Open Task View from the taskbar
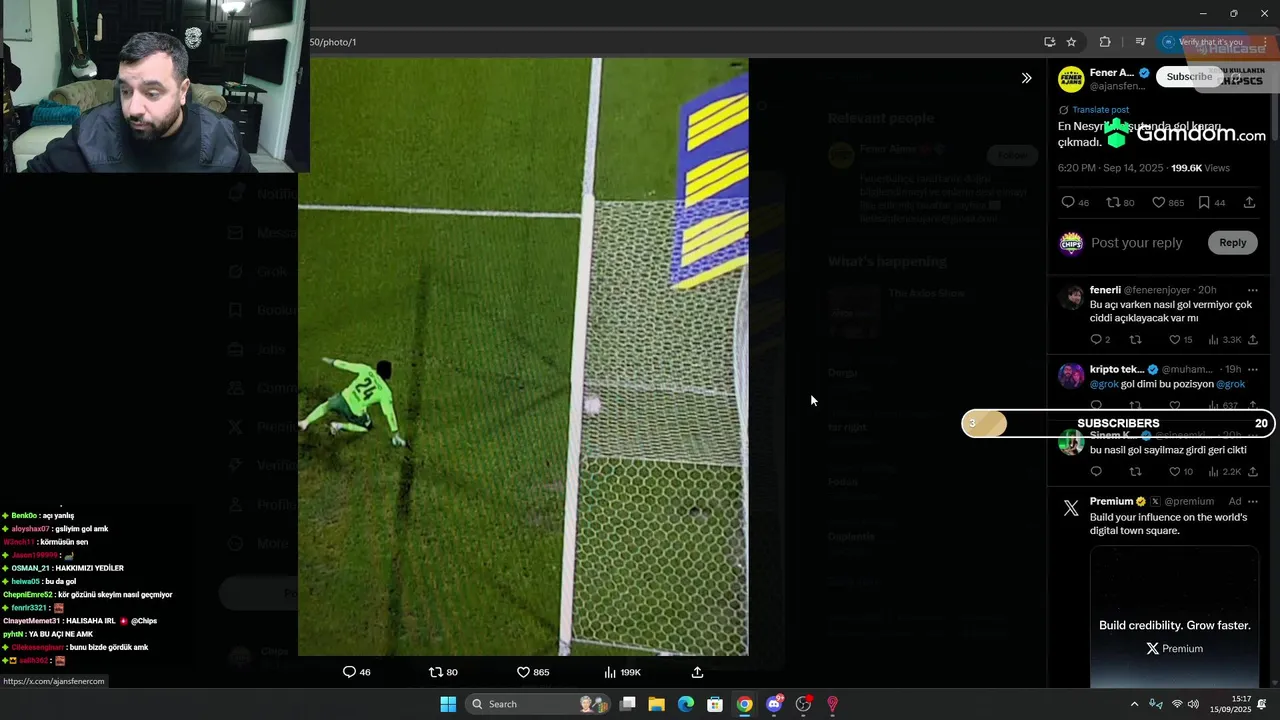Viewport: 1280px width, 720px height. (x=628, y=704)
